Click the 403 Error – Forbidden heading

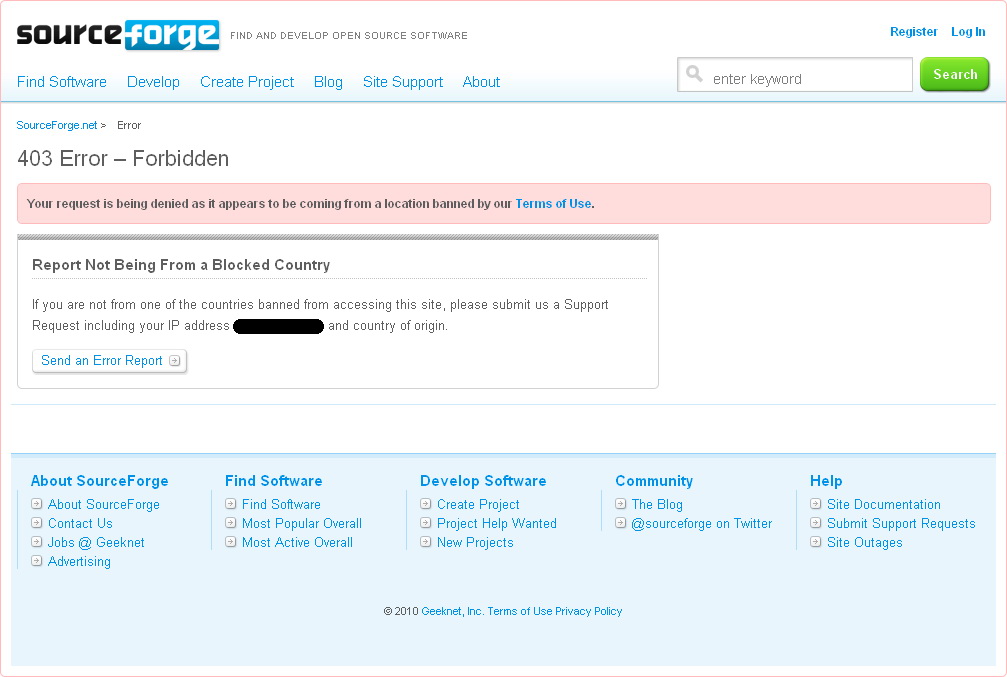pos(123,159)
